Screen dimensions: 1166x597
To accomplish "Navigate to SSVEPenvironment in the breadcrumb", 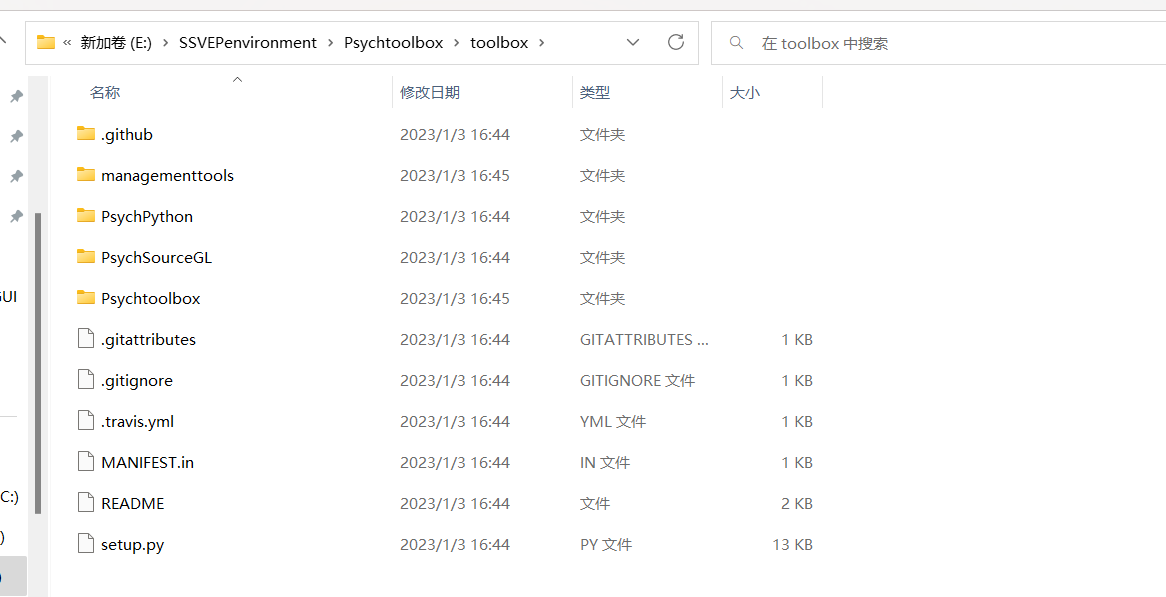I will pyautogui.click(x=247, y=42).
